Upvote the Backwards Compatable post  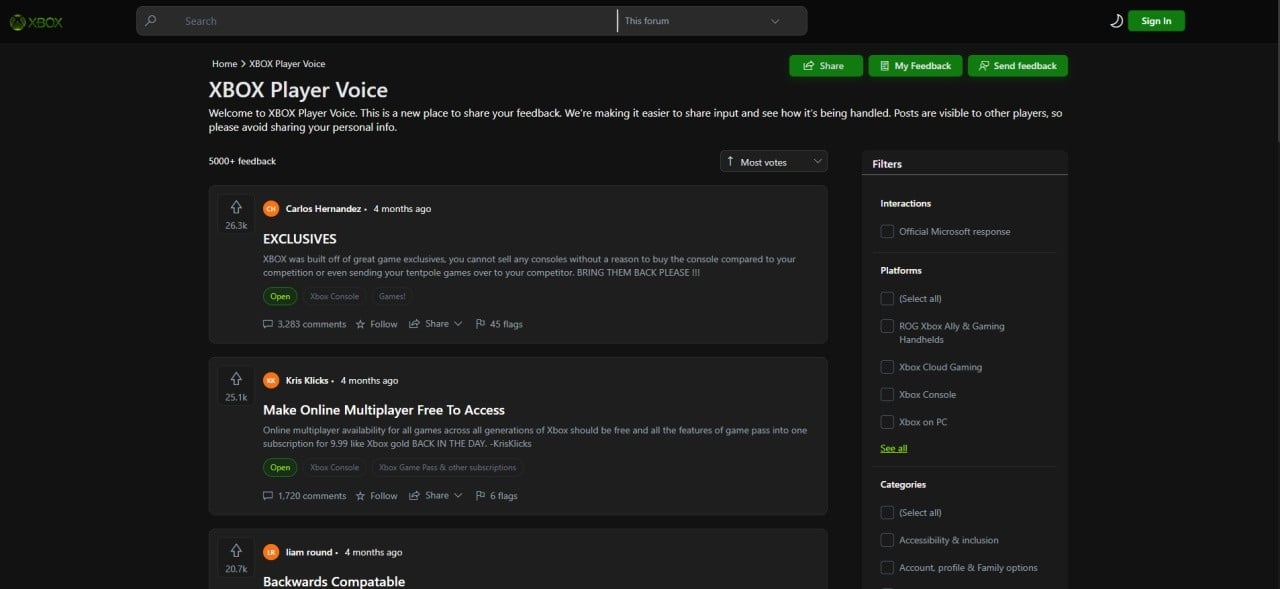coord(236,551)
